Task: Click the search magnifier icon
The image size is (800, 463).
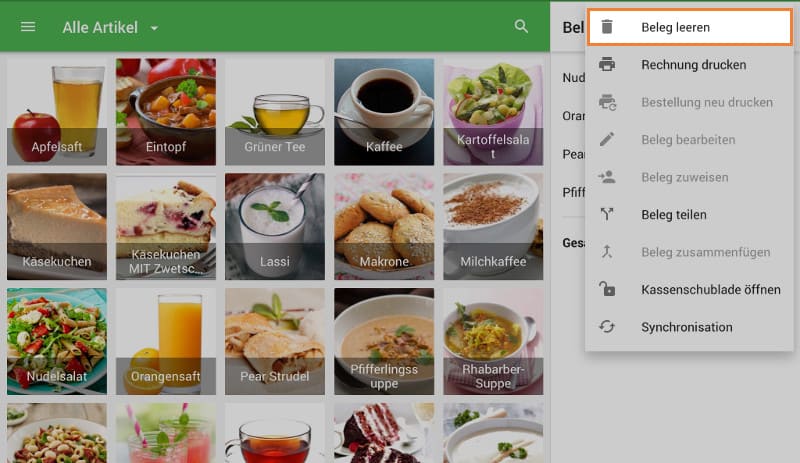Action: (x=521, y=27)
